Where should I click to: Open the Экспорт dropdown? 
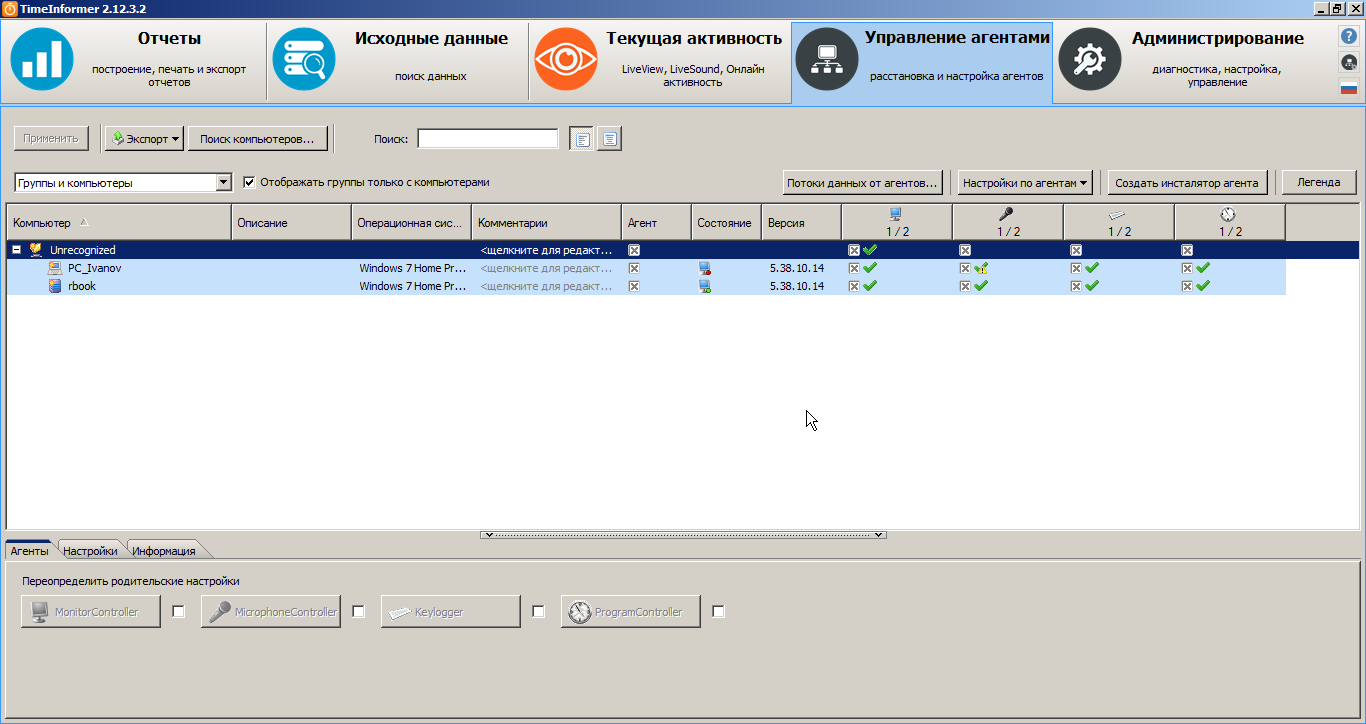coord(144,139)
